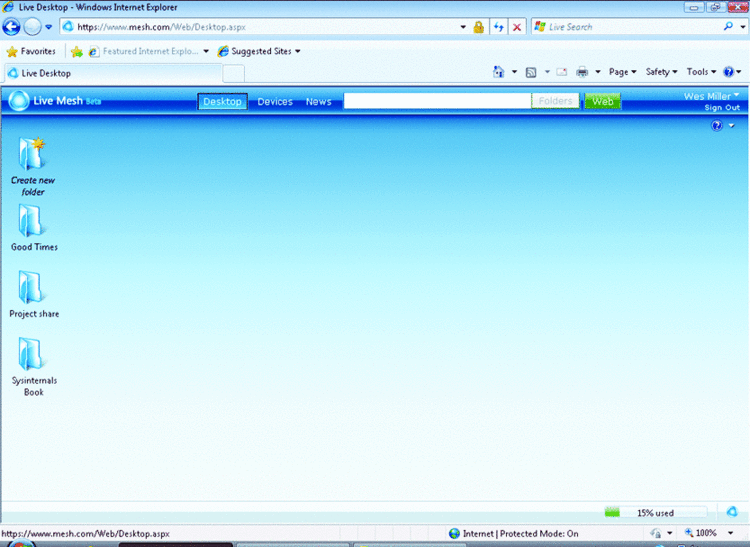Click the Live Mesh notifier icon at bottom
The height and width of the screenshot is (547, 750).
[x=732, y=512]
